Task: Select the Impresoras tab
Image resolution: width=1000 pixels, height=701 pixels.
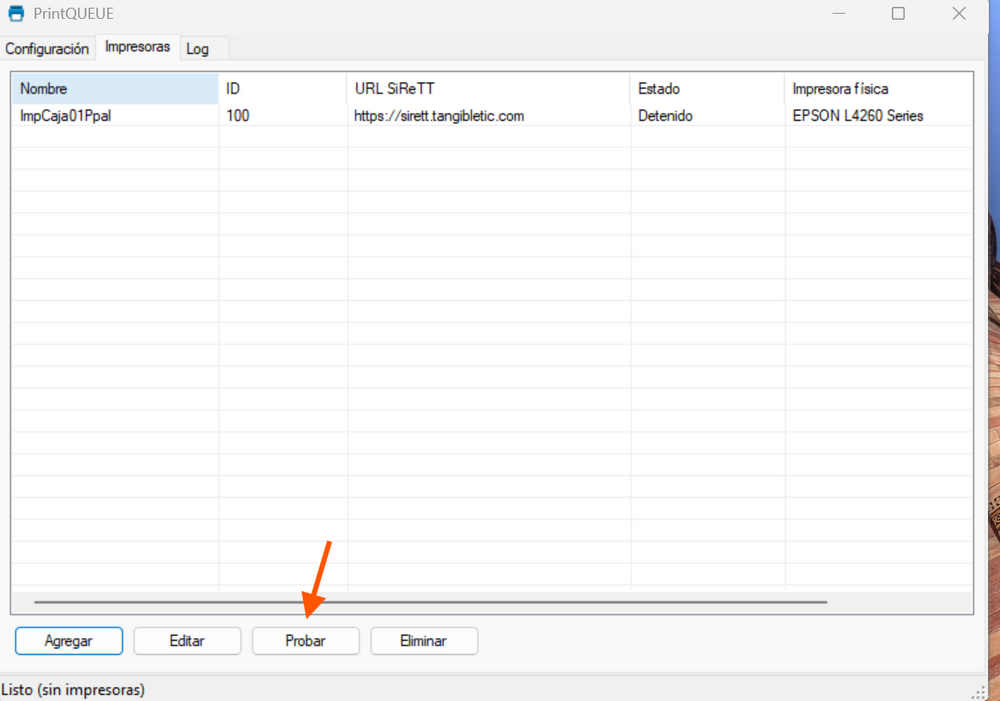Action: click(138, 47)
